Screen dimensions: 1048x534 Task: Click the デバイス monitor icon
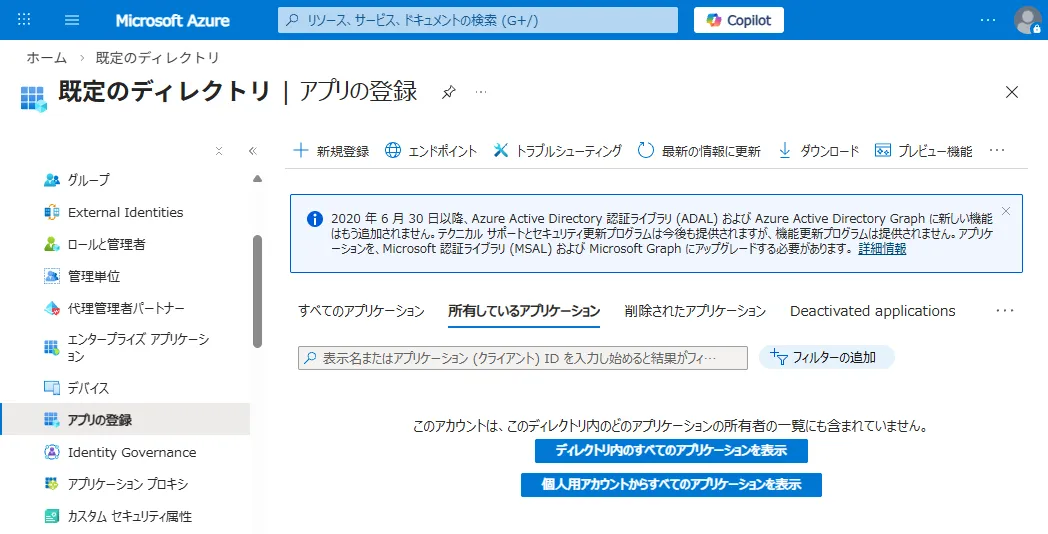point(52,388)
